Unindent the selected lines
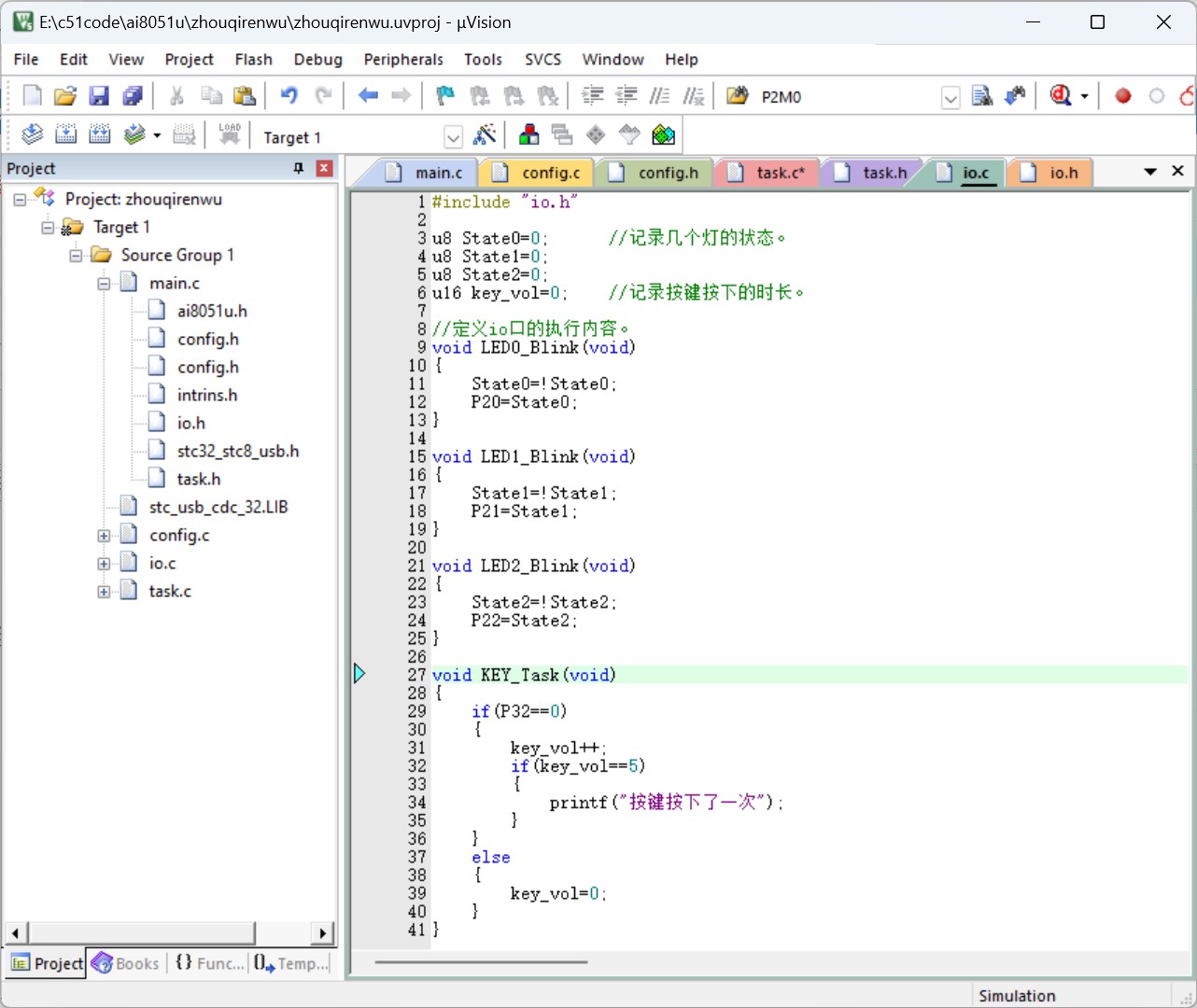Screen dimensions: 1197x1008 [x=626, y=96]
